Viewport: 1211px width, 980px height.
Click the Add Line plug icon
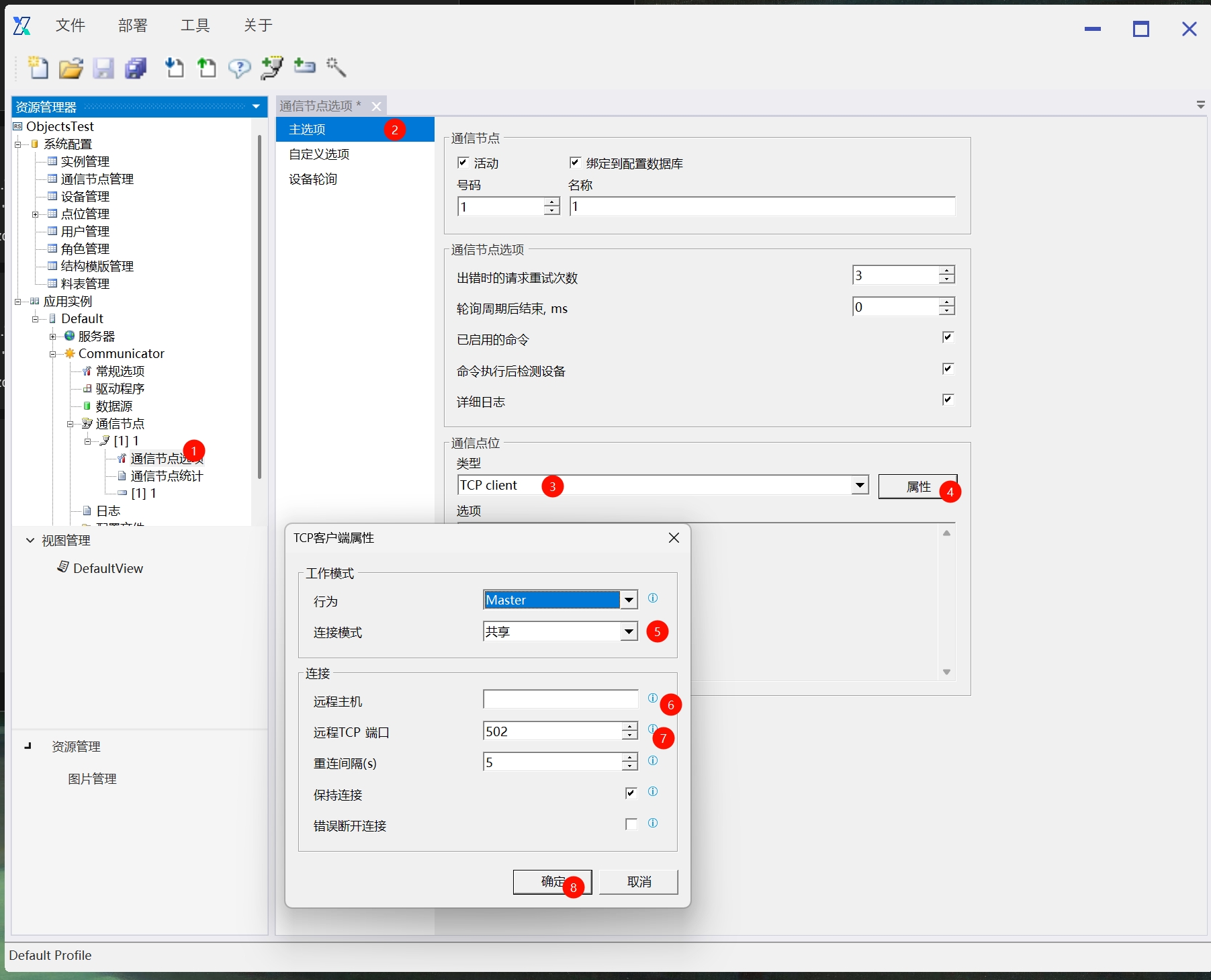click(x=272, y=68)
